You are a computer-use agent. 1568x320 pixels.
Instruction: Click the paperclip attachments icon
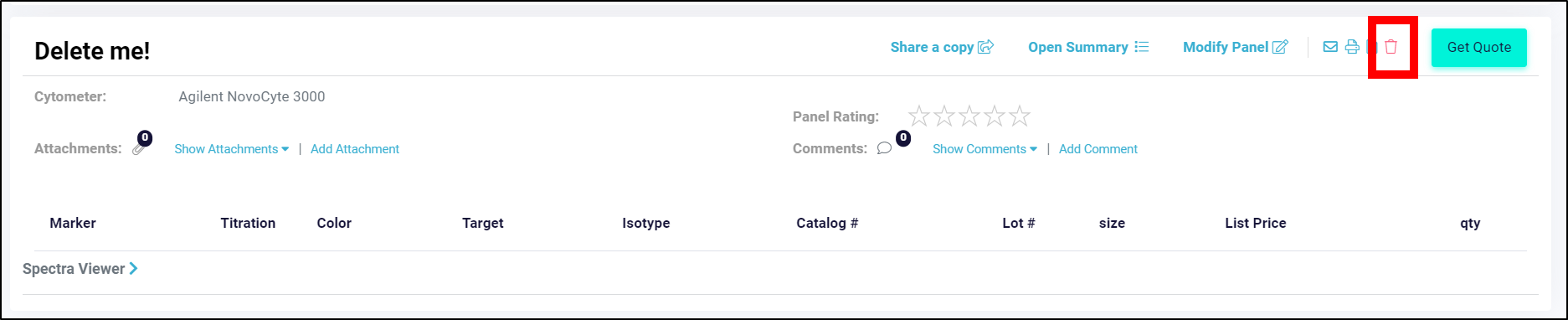pyautogui.click(x=139, y=149)
